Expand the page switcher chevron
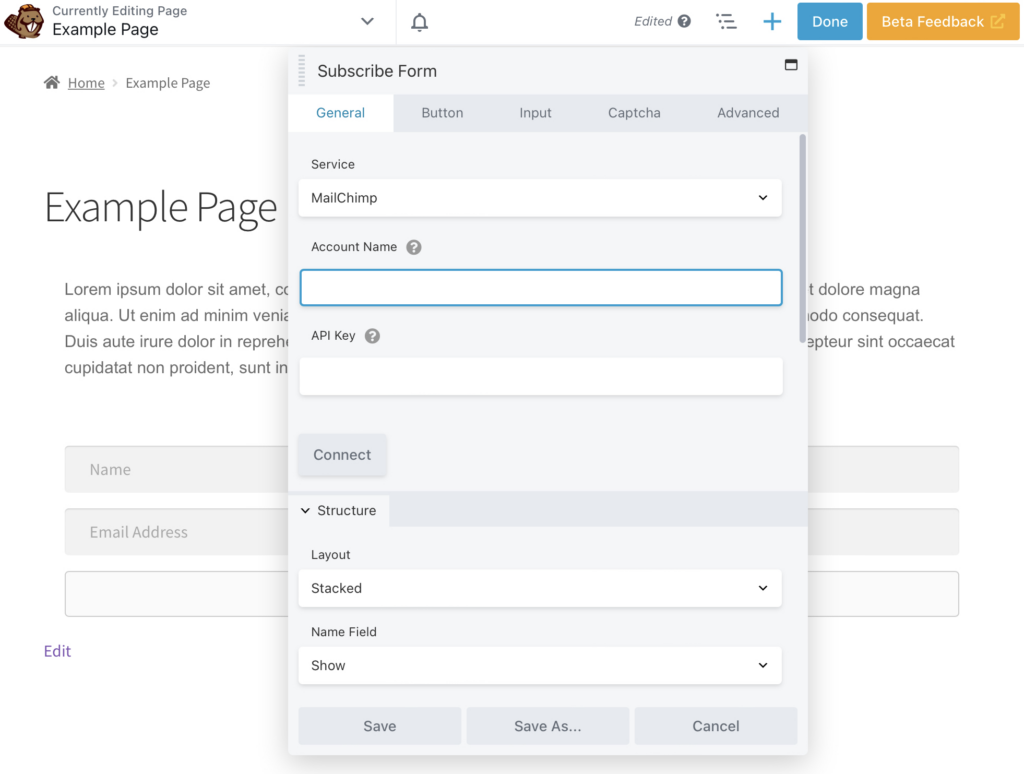The height and width of the screenshot is (774, 1024). coord(367,20)
